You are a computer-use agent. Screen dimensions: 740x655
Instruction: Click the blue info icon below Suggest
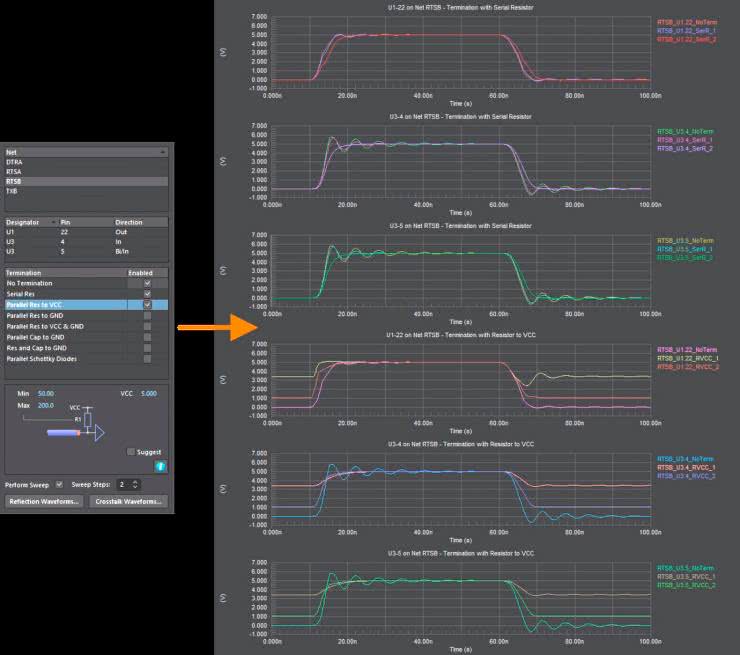[x=160, y=467]
